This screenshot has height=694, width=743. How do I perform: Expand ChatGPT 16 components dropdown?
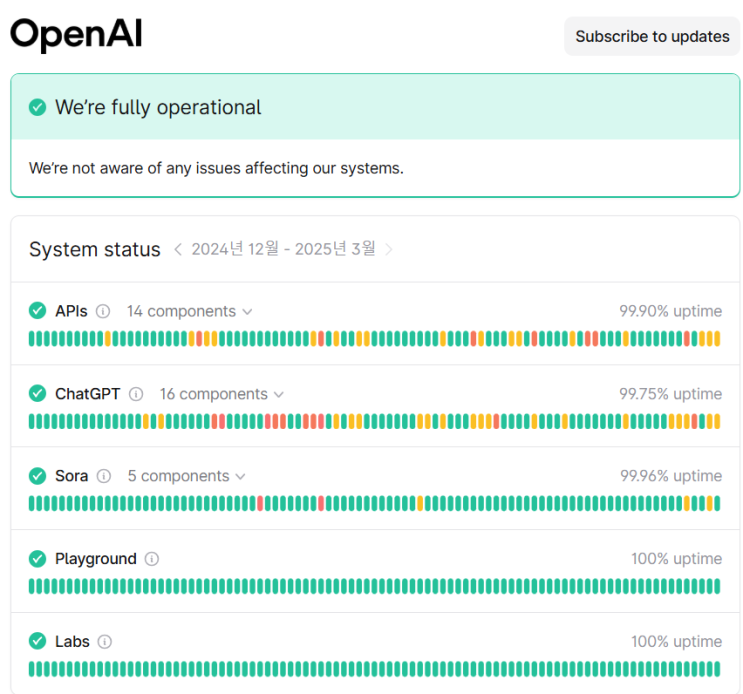pos(221,394)
